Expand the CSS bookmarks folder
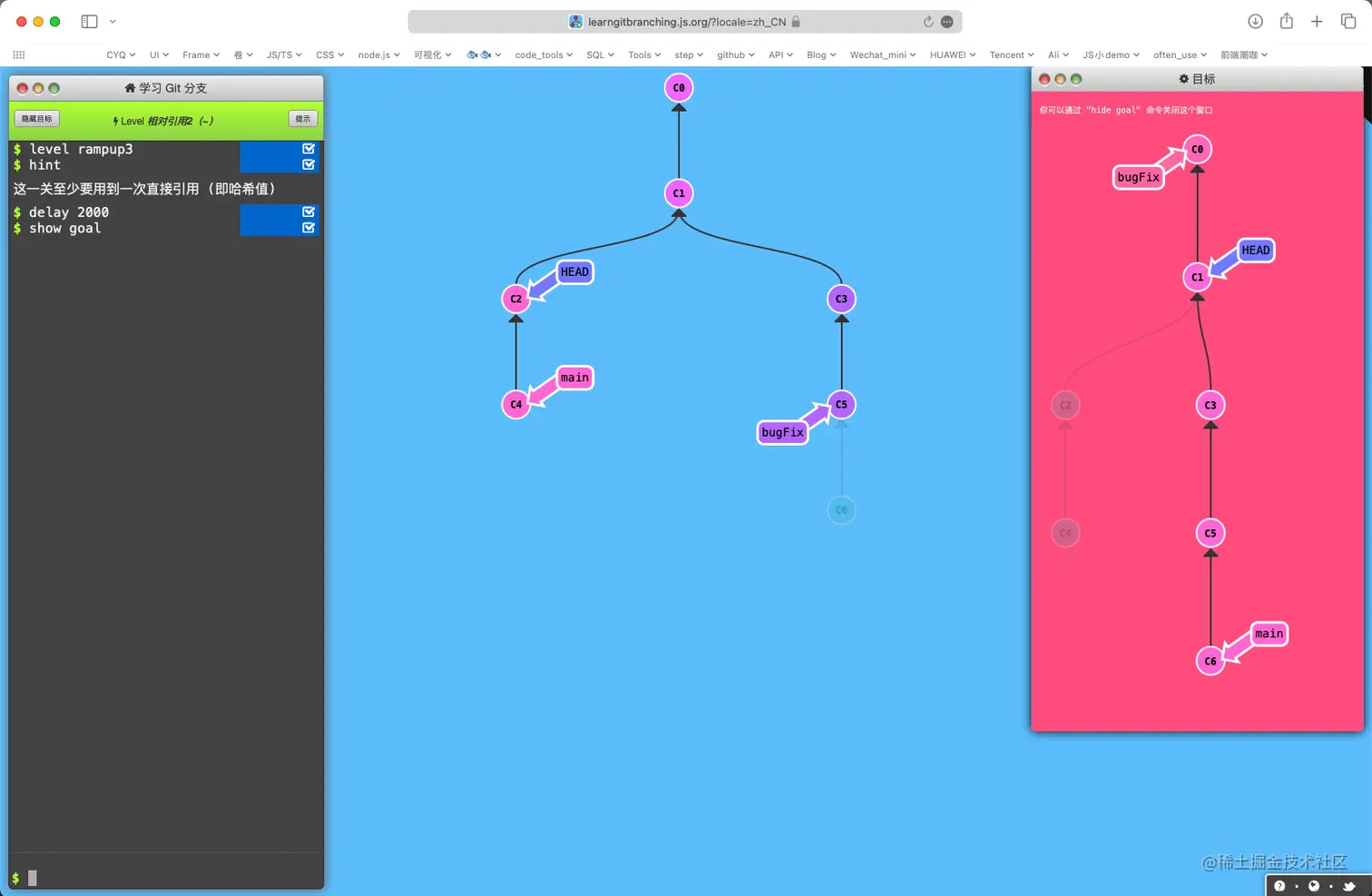Viewport: 1372px width, 896px height. (329, 55)
